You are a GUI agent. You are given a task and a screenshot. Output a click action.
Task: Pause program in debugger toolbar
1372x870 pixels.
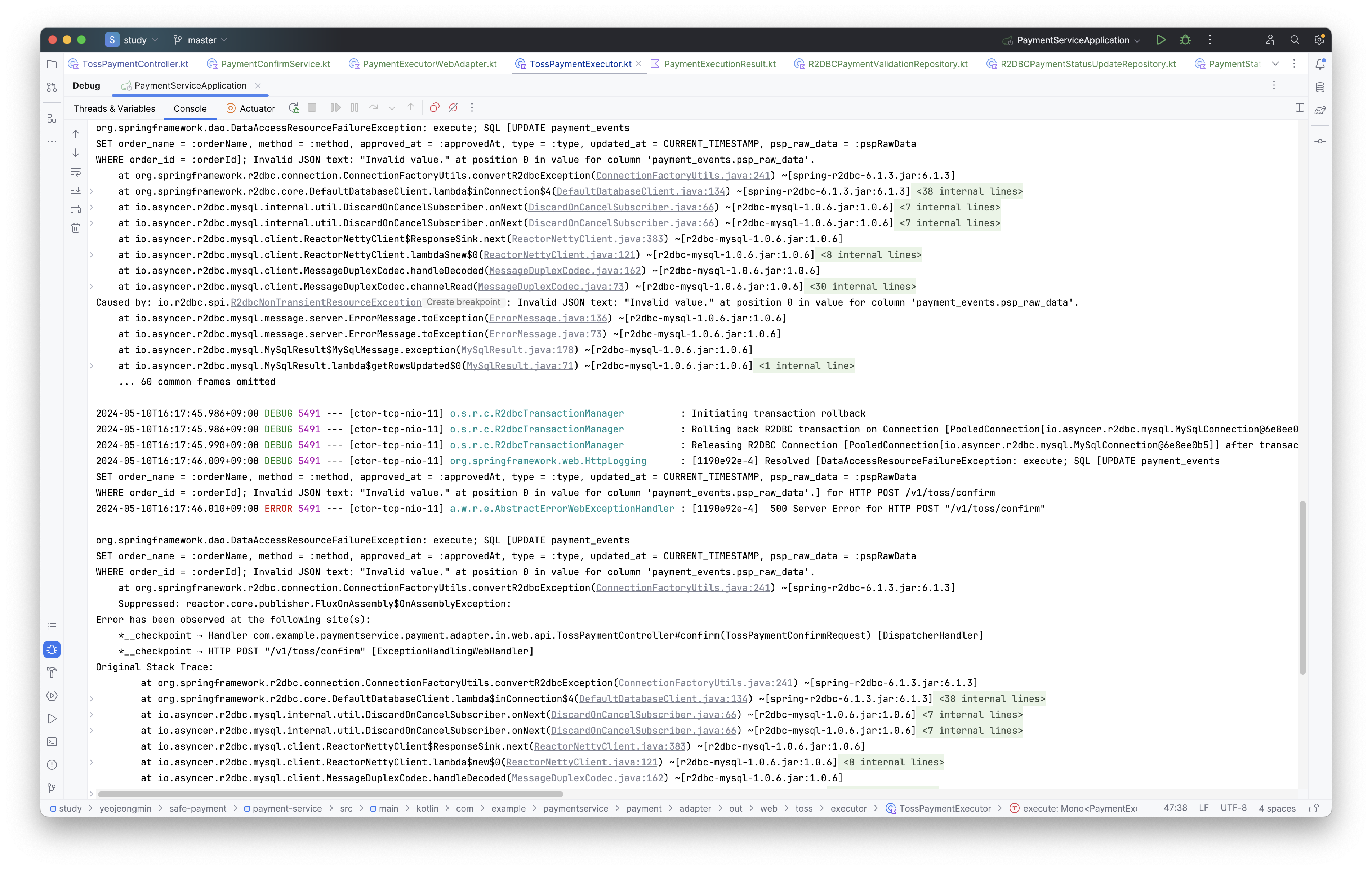point(355,108)
